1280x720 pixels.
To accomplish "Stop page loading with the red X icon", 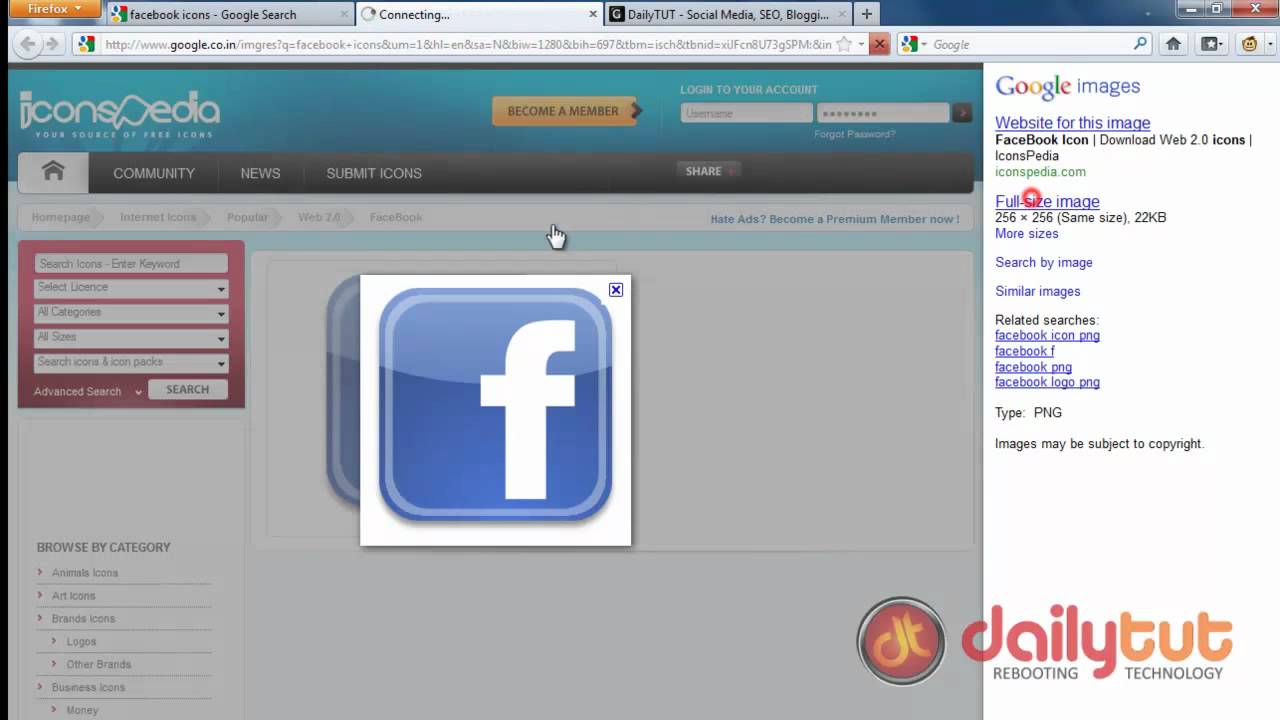I will [x=878, y=44].
